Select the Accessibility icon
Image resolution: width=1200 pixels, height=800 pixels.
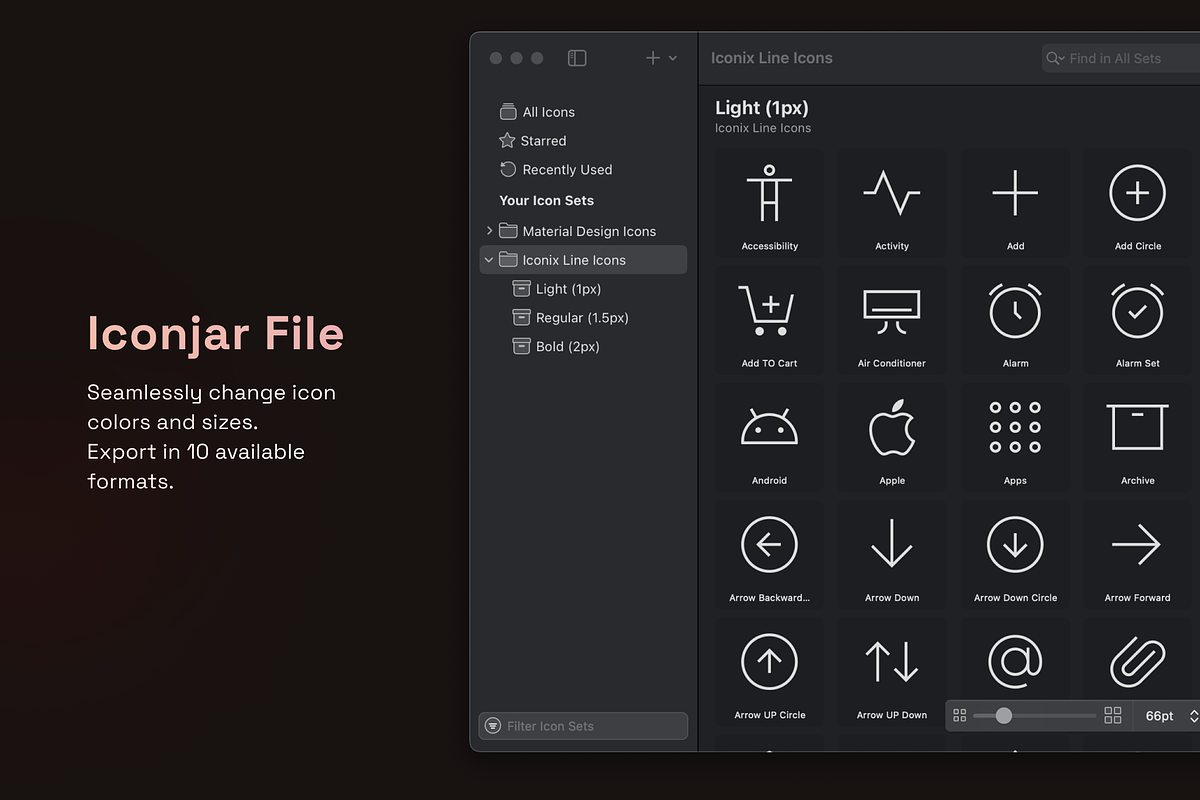pos(769,194)
